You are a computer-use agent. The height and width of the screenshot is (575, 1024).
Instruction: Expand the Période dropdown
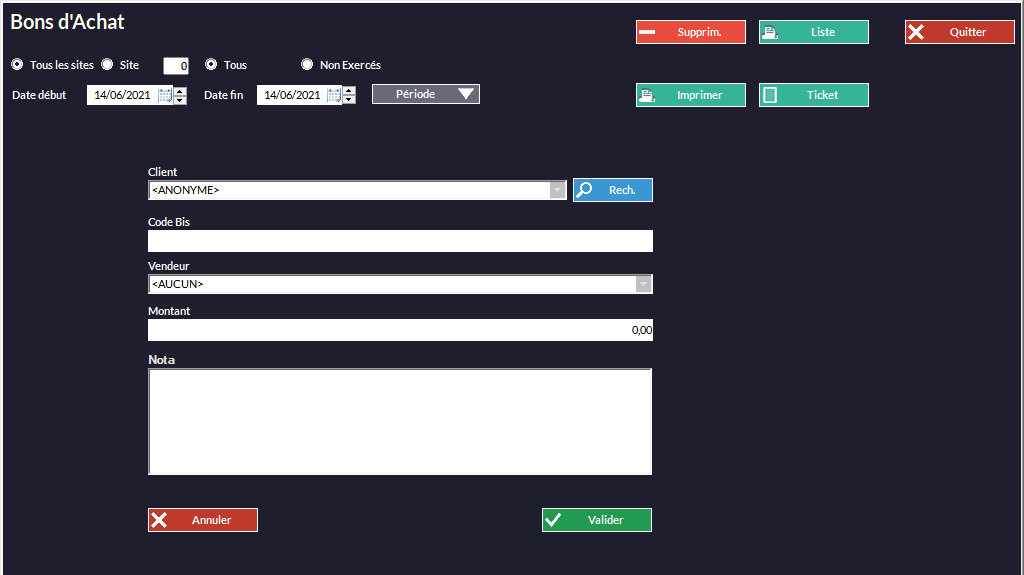click(x=426, y=94)
